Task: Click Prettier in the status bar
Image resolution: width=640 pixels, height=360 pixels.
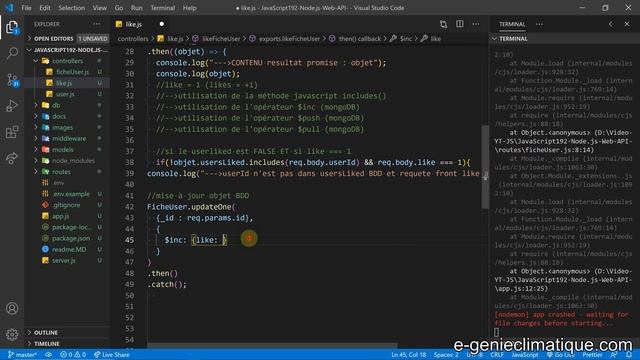Action: 592,355
